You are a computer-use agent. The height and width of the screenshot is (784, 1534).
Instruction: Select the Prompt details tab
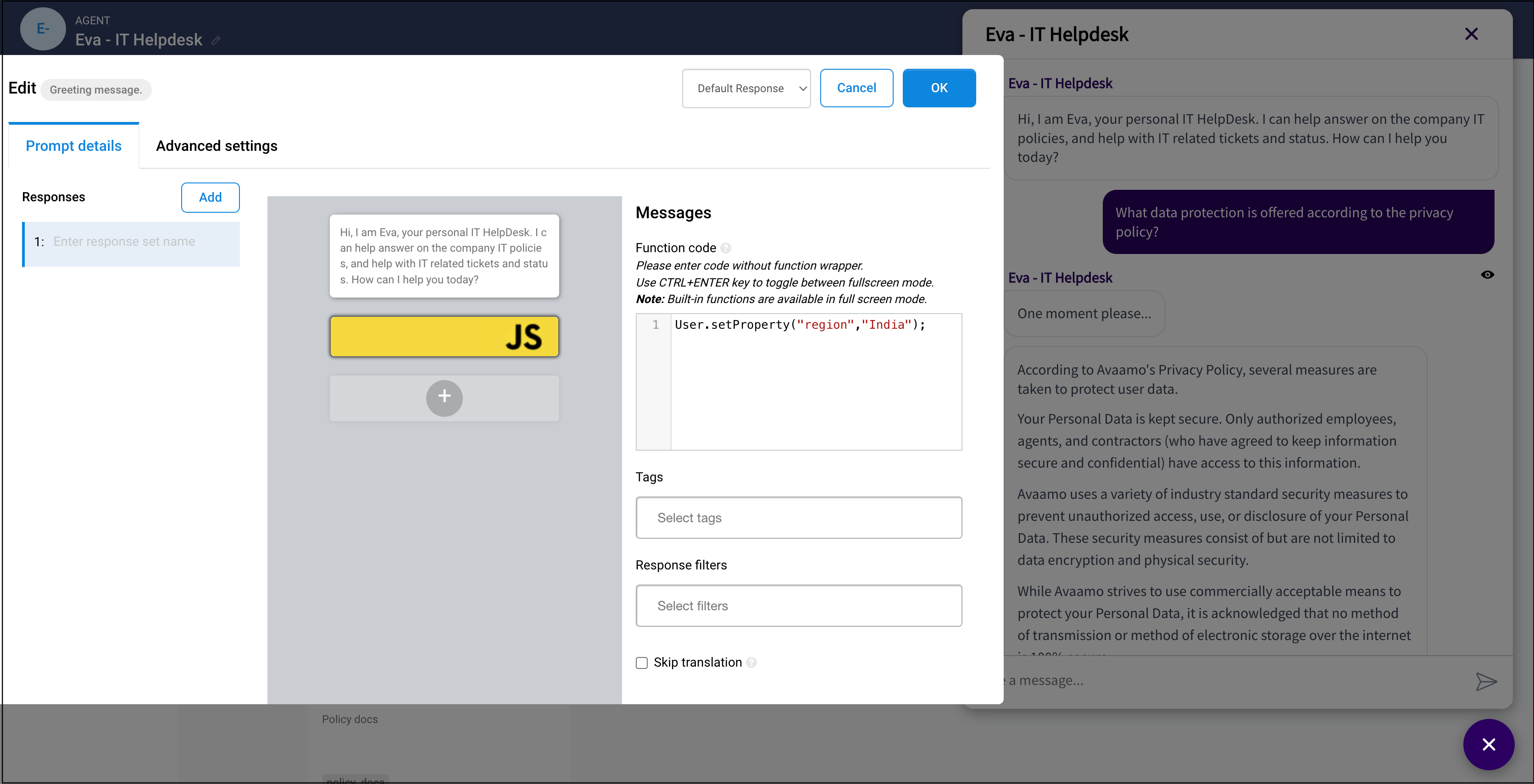click(x=74, y=146)
